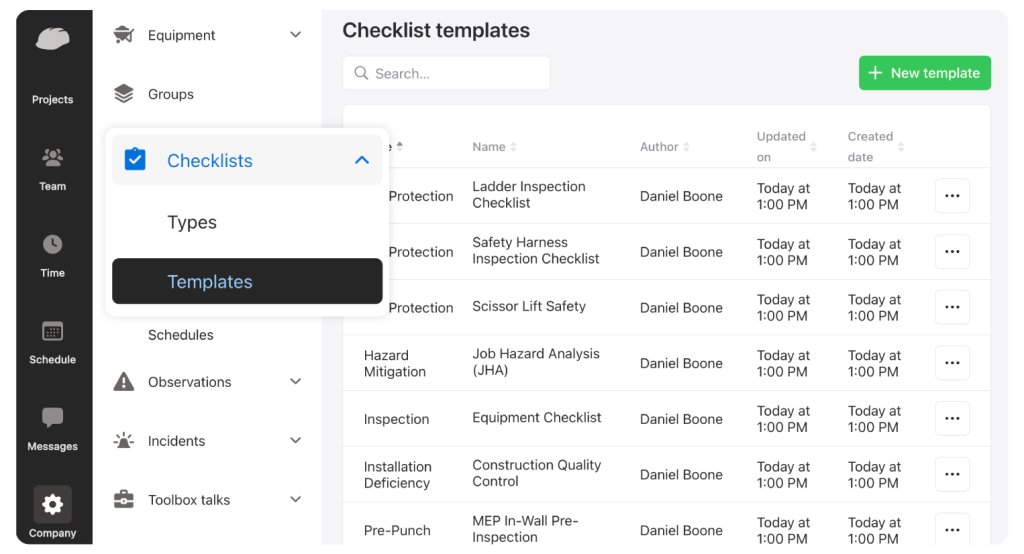Click the New template button
This screenshot has height=554, width=1024.
[924, 73]
